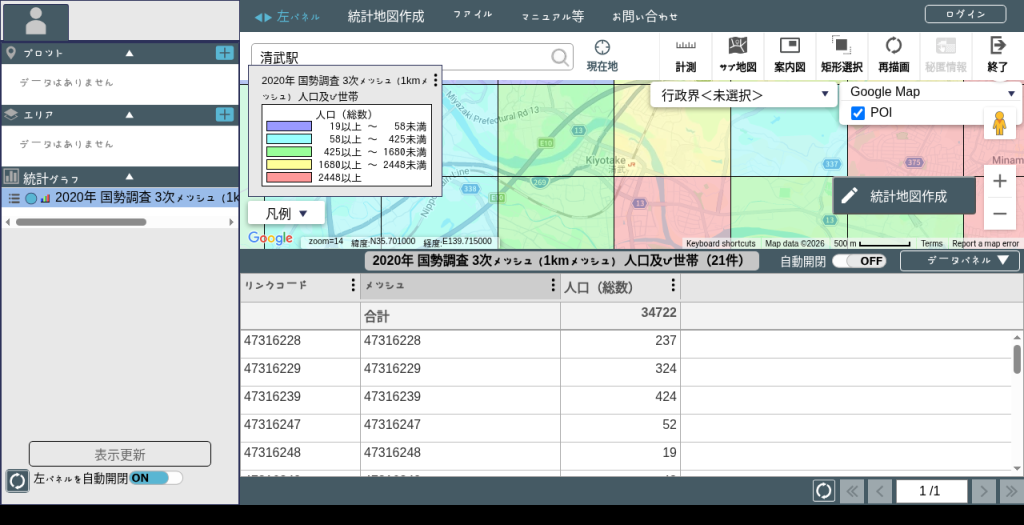Click the Google logo on map

click(270, 238)
